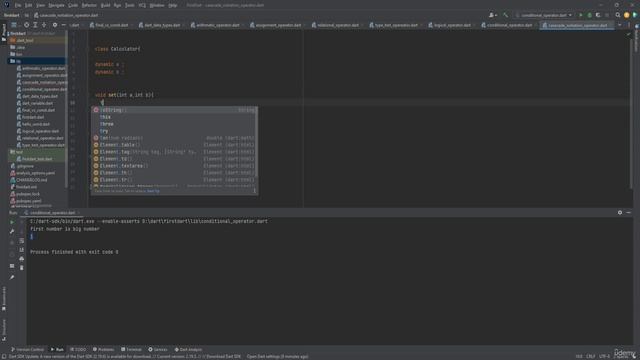Screen dimensions: 640x360
Task: Show the hidden editor tabs dropdown
Action: coord(620,25)
